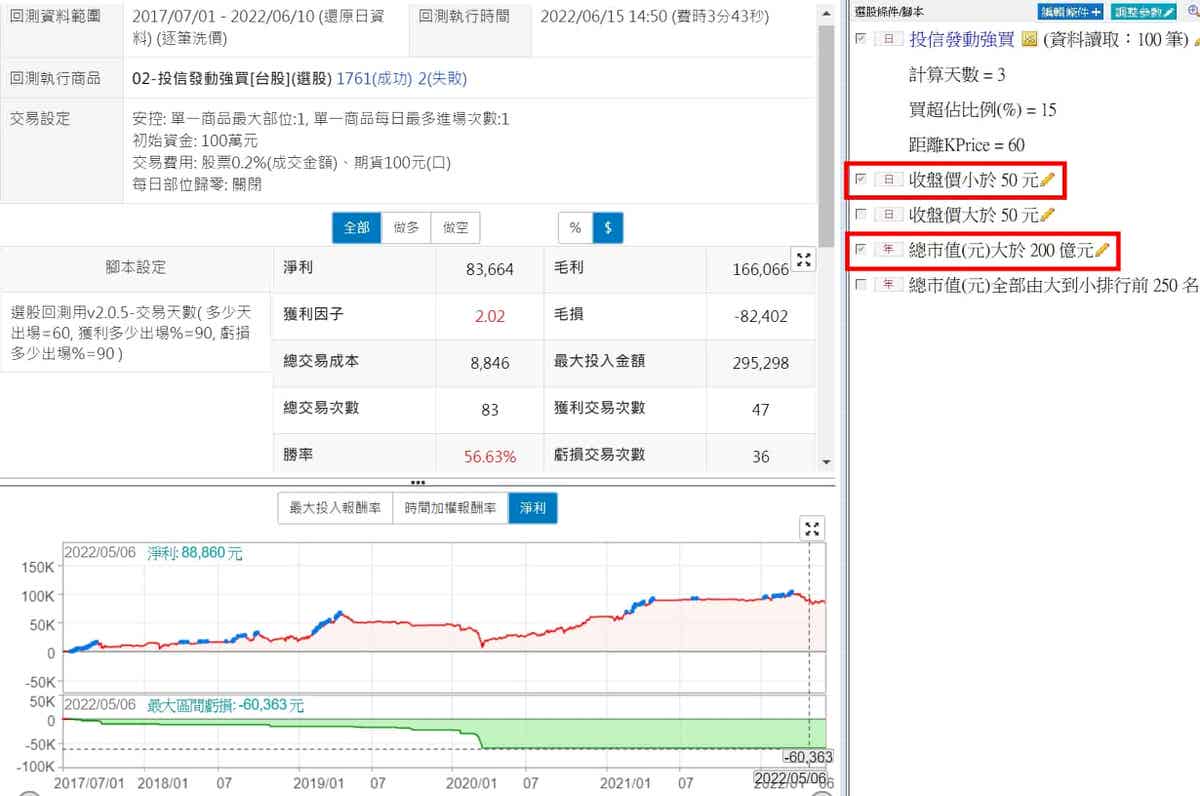
Task: Click pencil icon beside 總市值(元)大於 200 億元
Action: (x=1103, y=250)
